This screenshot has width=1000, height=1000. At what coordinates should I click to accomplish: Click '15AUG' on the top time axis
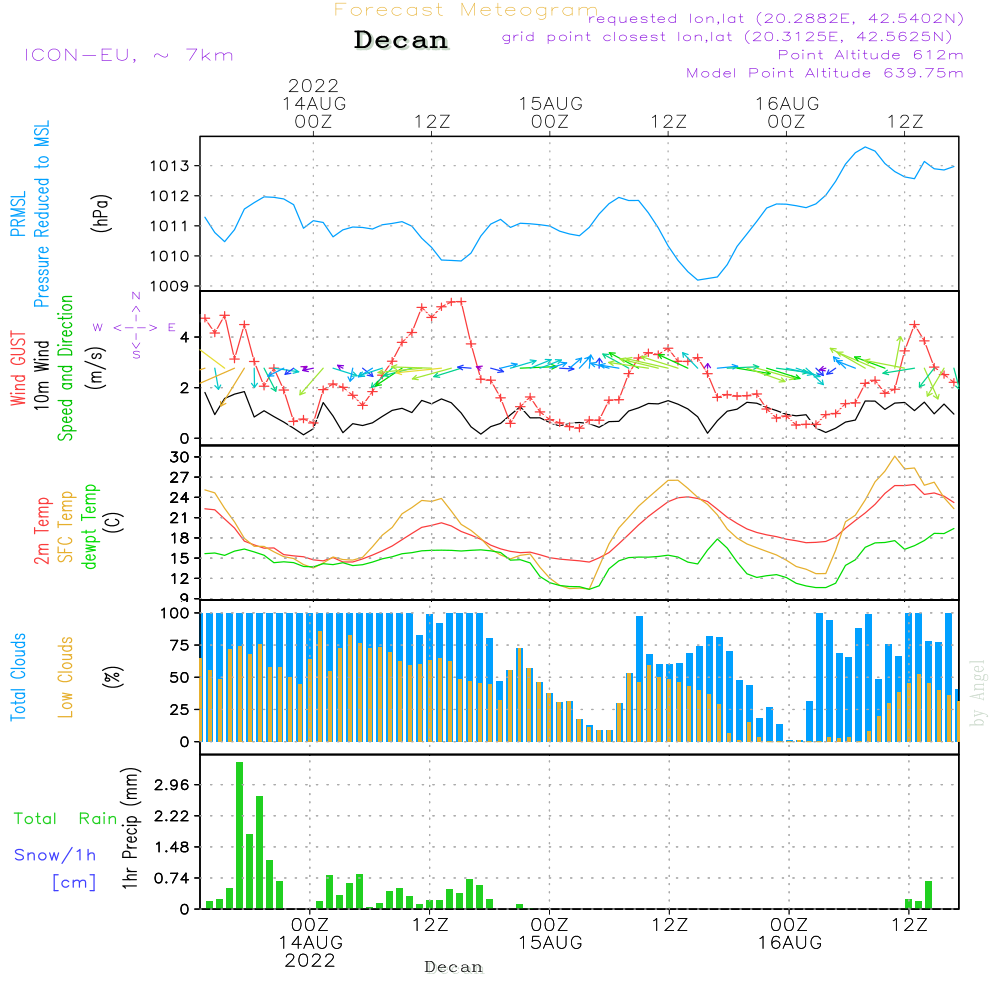click(x=550, y=103)
